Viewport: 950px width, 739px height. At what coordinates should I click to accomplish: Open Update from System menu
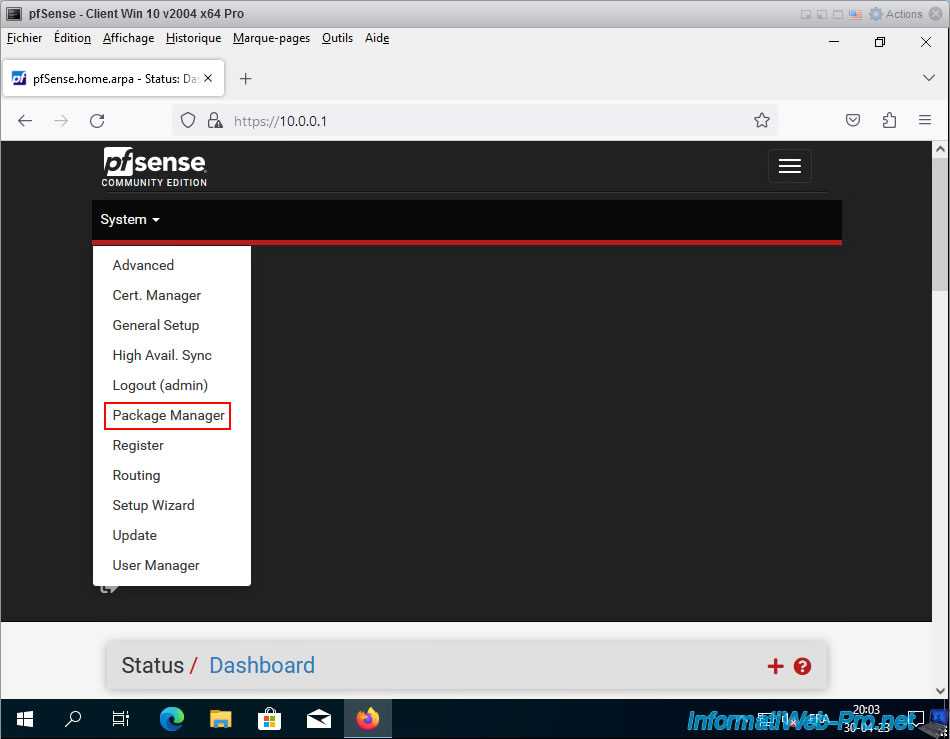(x=135, y=535)
